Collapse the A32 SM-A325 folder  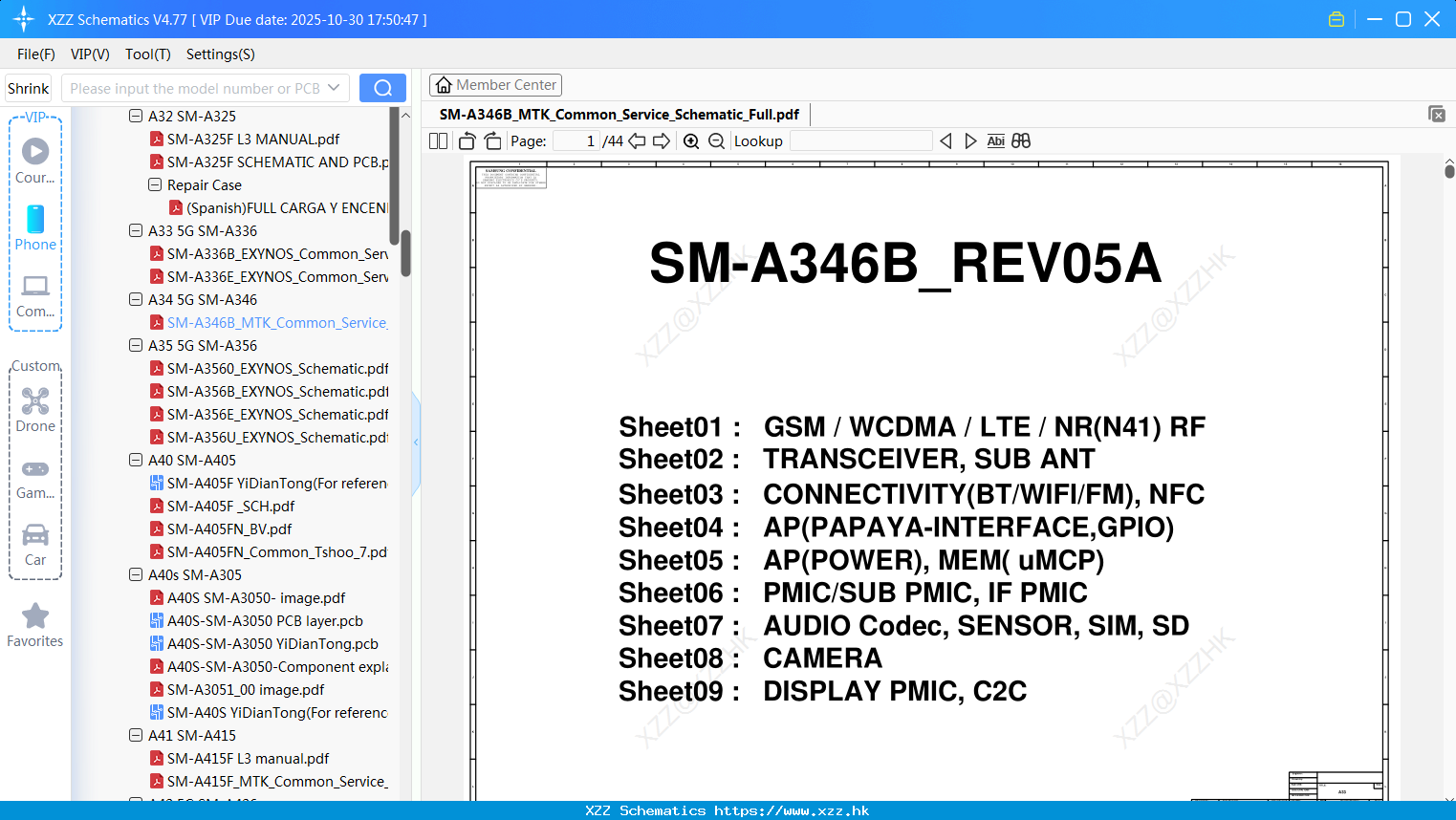click(x=136, y=116)
